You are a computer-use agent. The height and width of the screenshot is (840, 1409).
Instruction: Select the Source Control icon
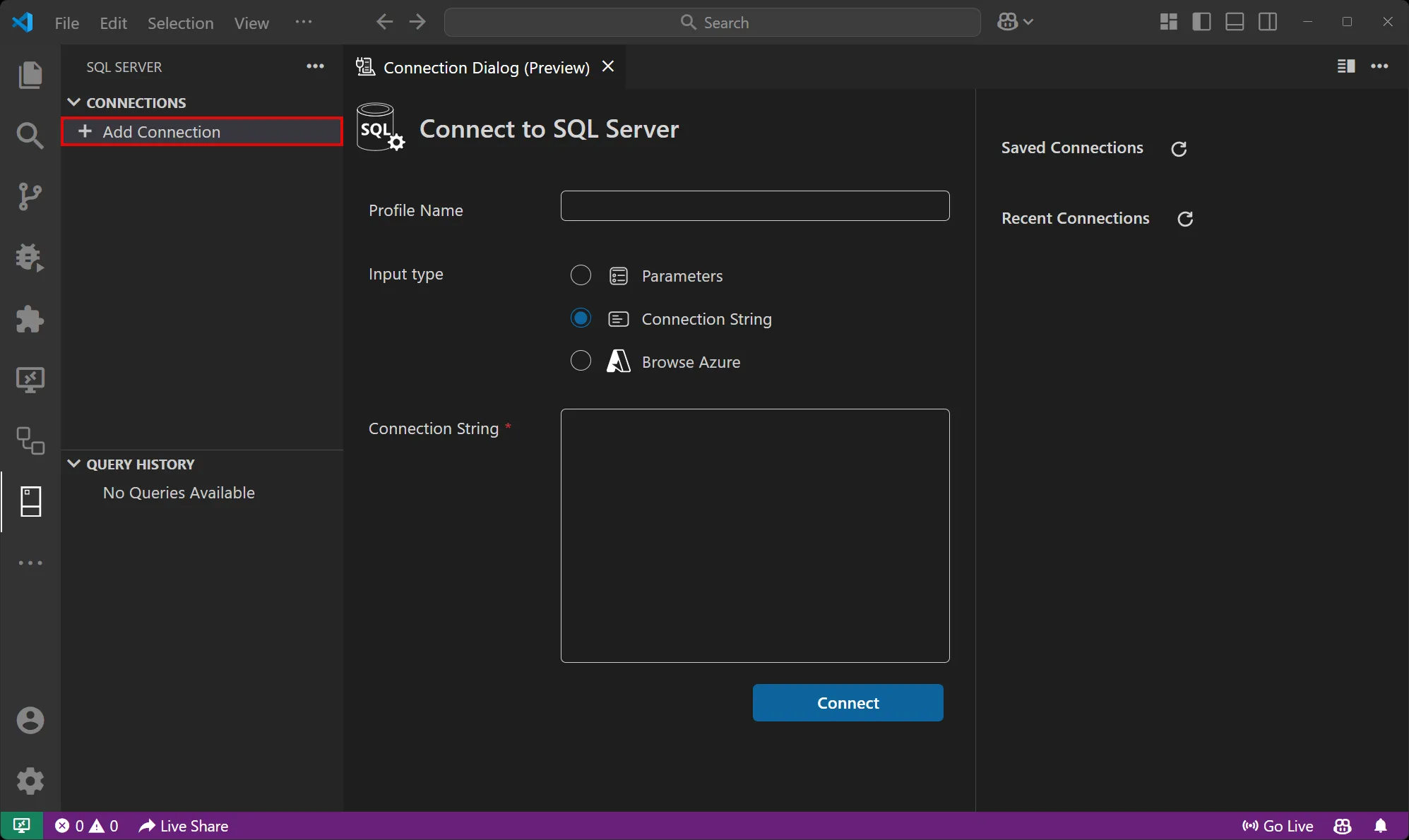tap(30, 196)
